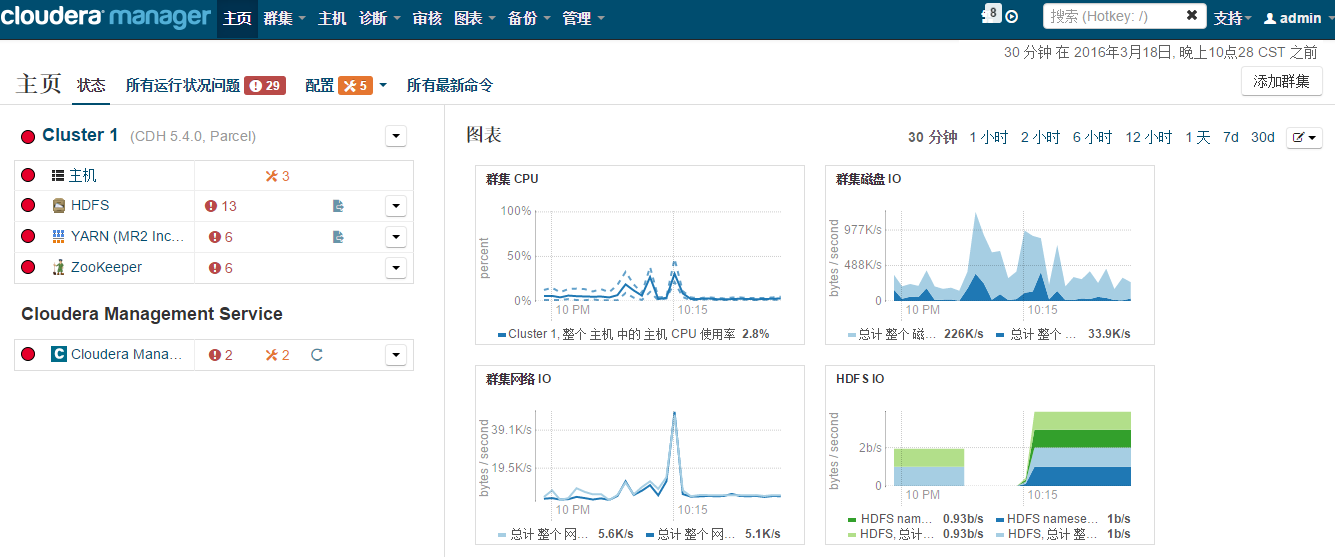Screen dimensions: 1335x557
Task: Open the 6 health issues alert for ZooKeeper
Action: point(221,267)
